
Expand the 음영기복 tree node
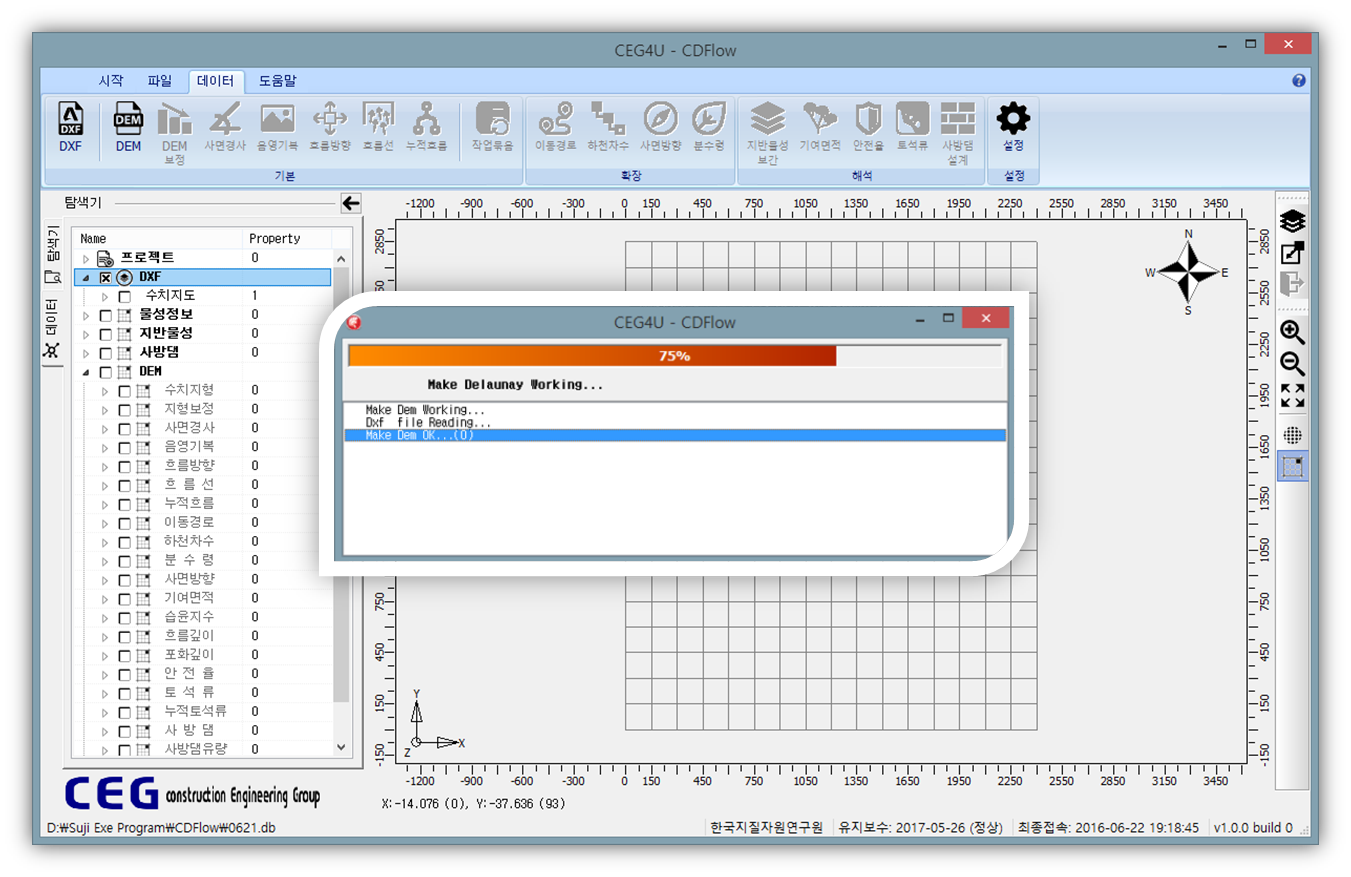[x=105, y=447]
